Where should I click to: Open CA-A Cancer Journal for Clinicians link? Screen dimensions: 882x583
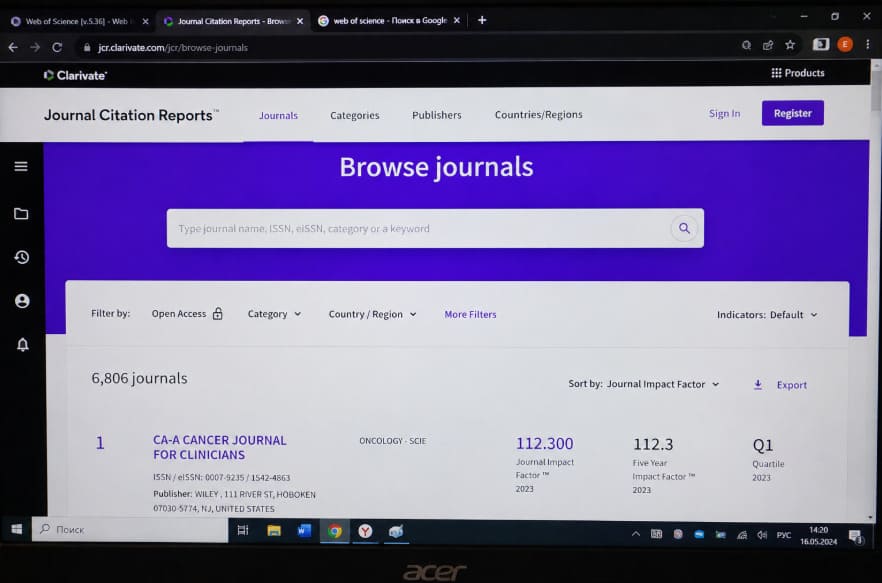coord(219,447)
